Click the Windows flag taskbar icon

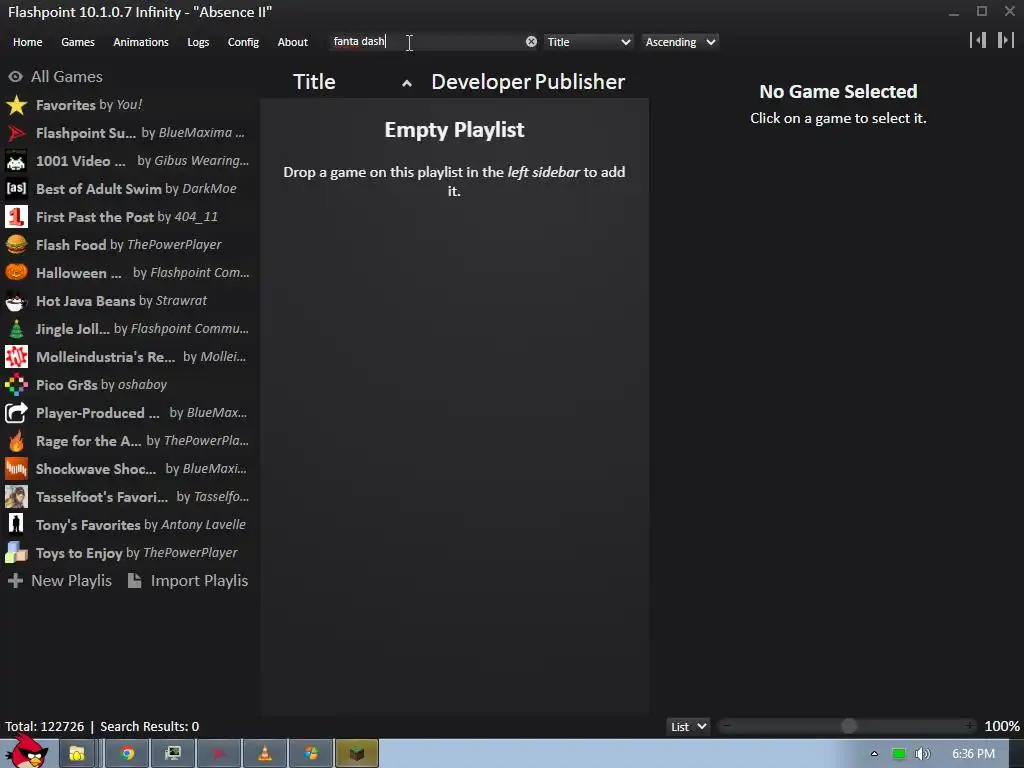click(x=311, y=754)
